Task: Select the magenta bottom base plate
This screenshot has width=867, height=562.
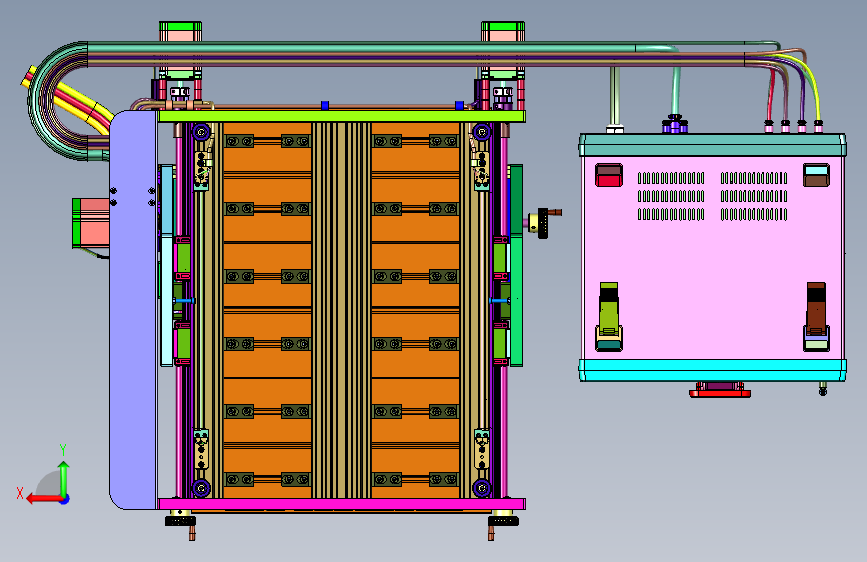Action: tap(342, 504)
